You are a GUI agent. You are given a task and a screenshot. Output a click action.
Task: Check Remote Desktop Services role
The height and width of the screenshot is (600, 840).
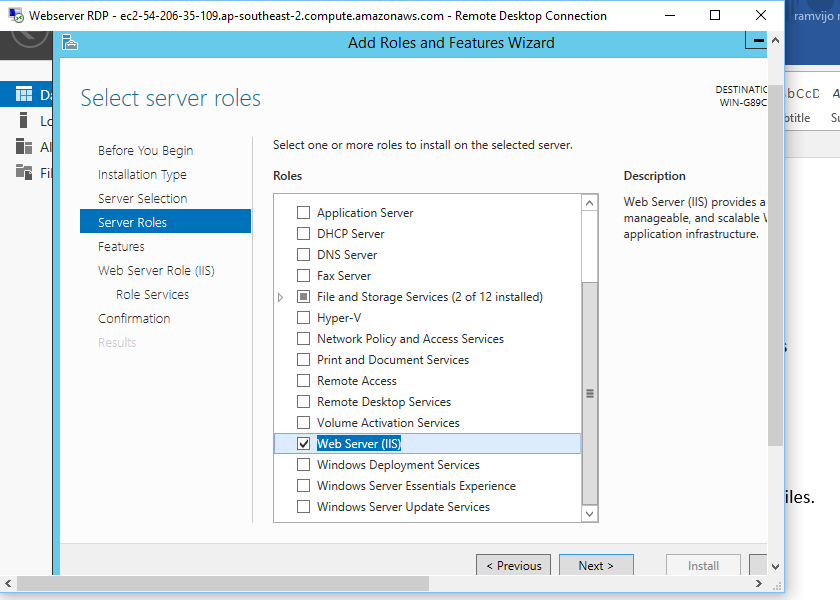click(303, 401)
